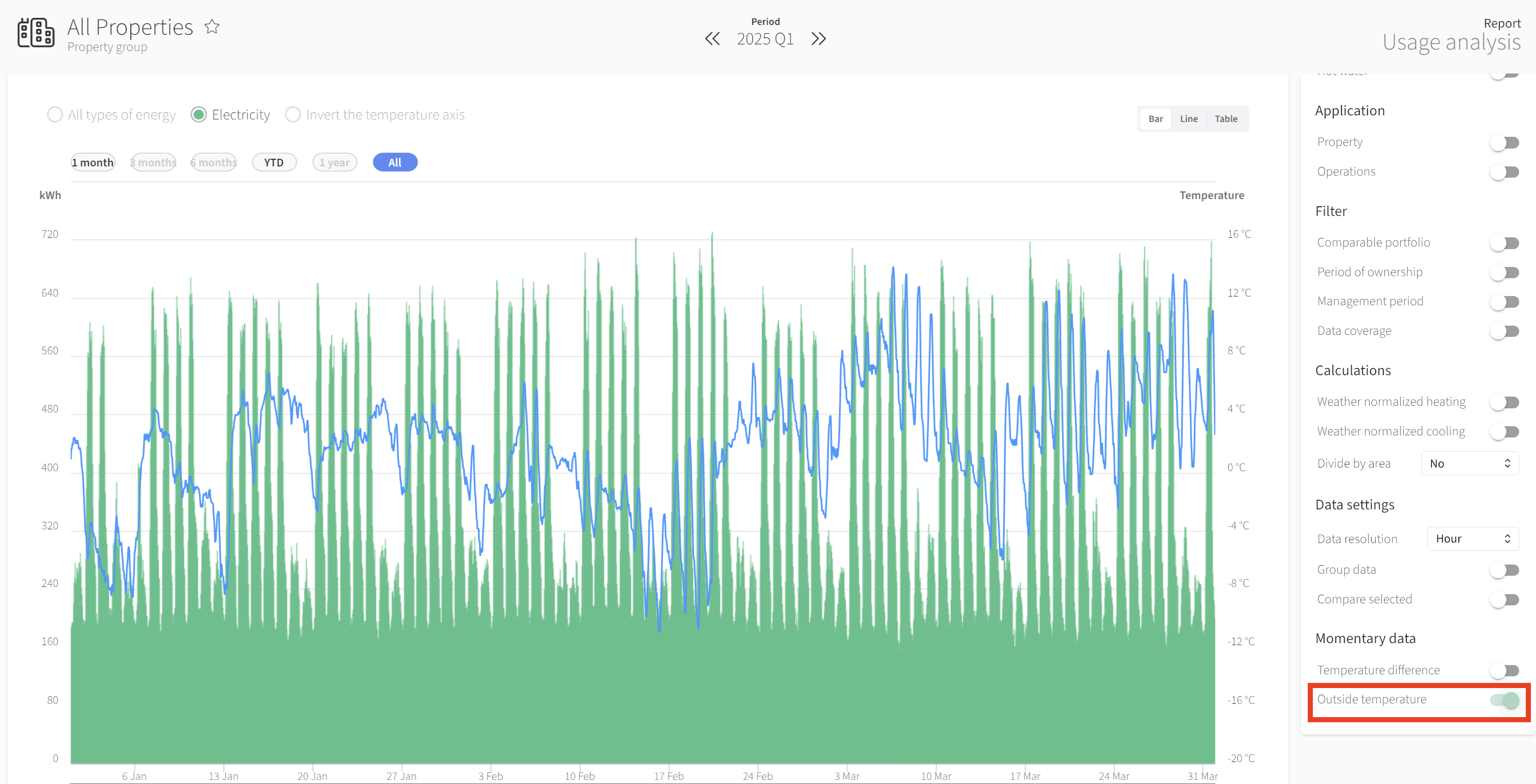1536x784 pixels.
Task: Toggle the Group data switch
Action: click(x=1504, y=571)
